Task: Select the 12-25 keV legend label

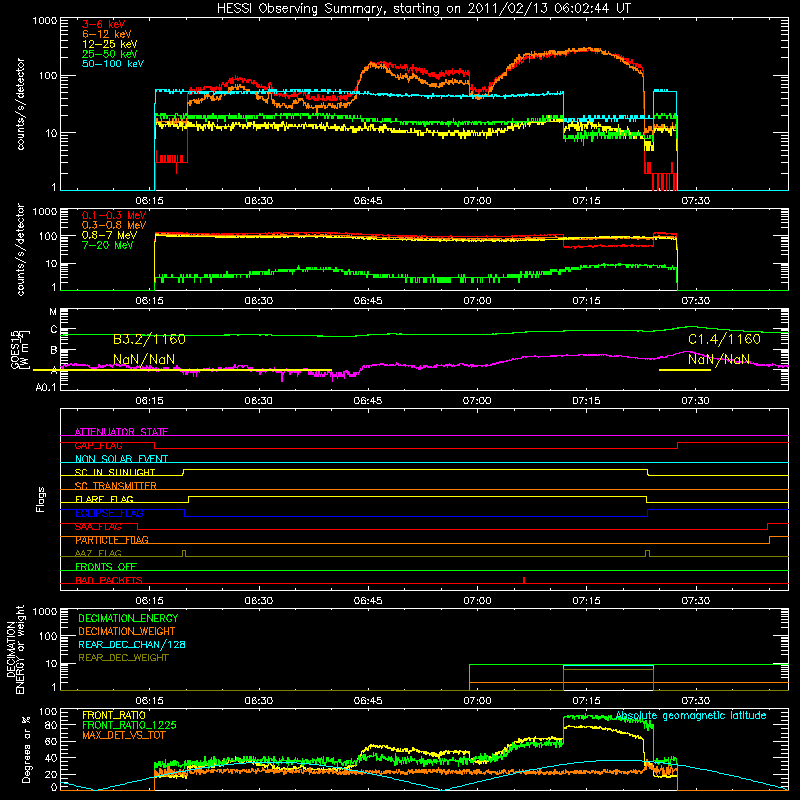Action: [x=109, y=44]
